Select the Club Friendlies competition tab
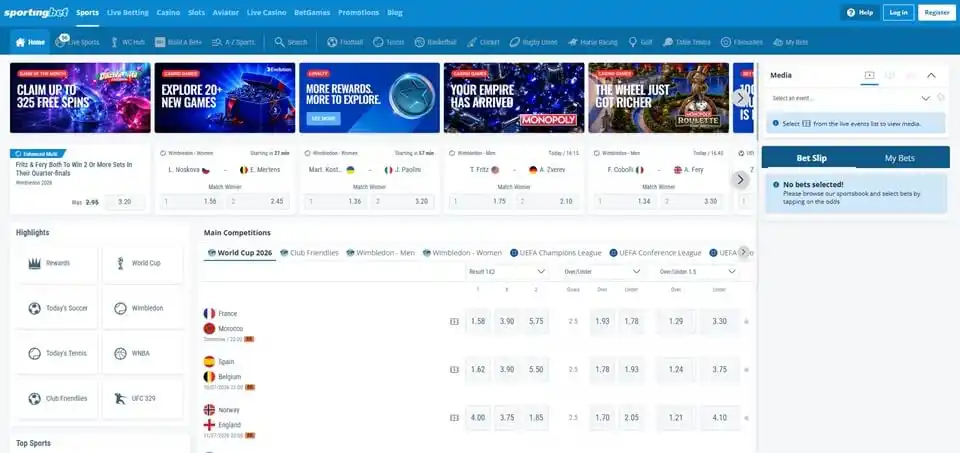Viewport: 960px width, 453px height. (x=310, y=253)
